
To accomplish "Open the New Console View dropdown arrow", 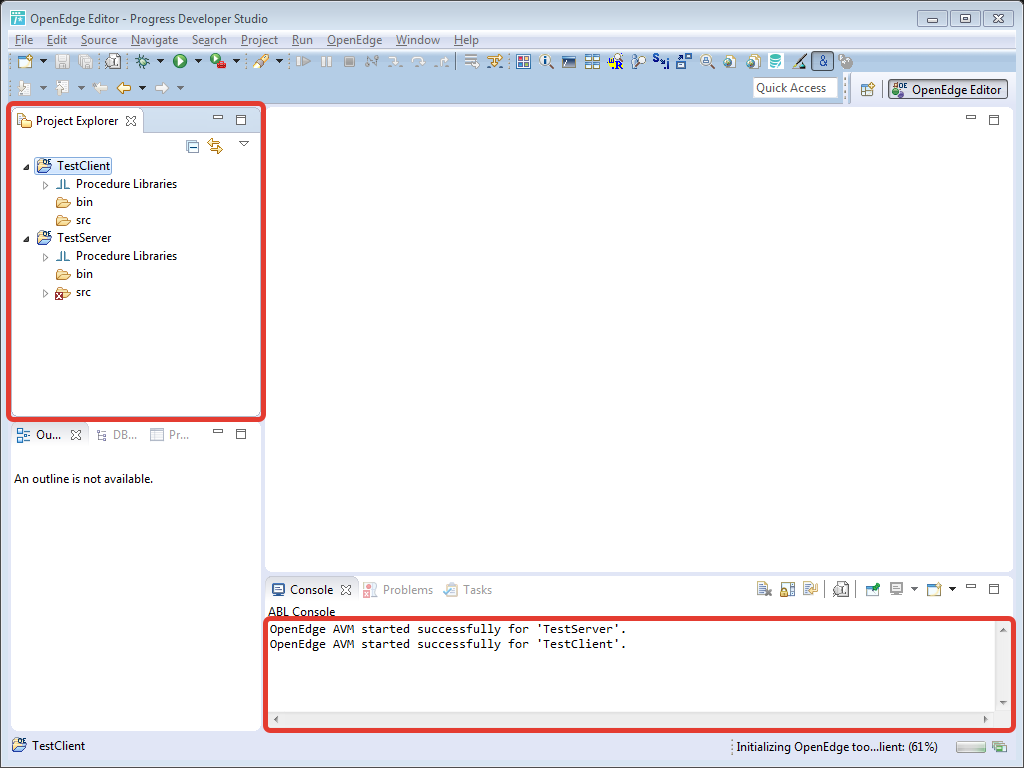I will tap(952, 589).
